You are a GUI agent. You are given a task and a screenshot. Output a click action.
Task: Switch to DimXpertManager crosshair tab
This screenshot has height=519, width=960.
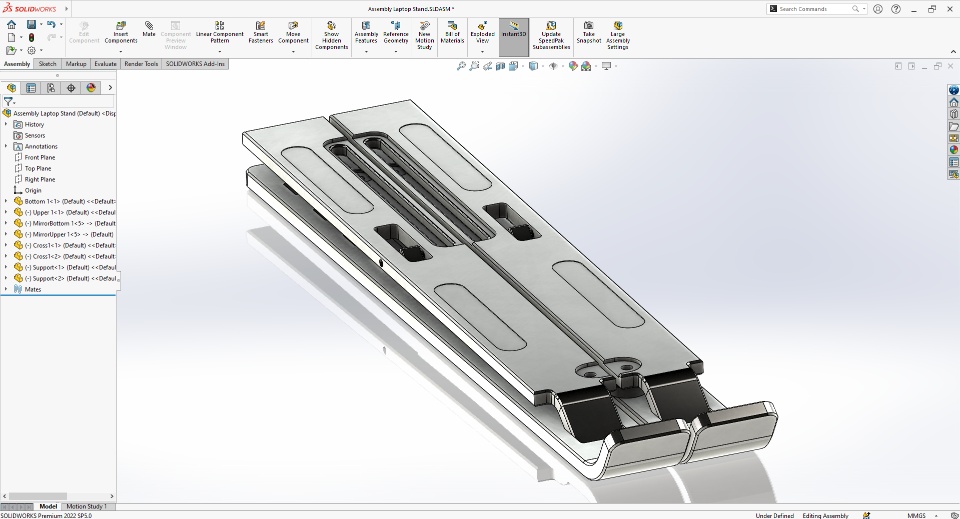(x=71, y=88)
